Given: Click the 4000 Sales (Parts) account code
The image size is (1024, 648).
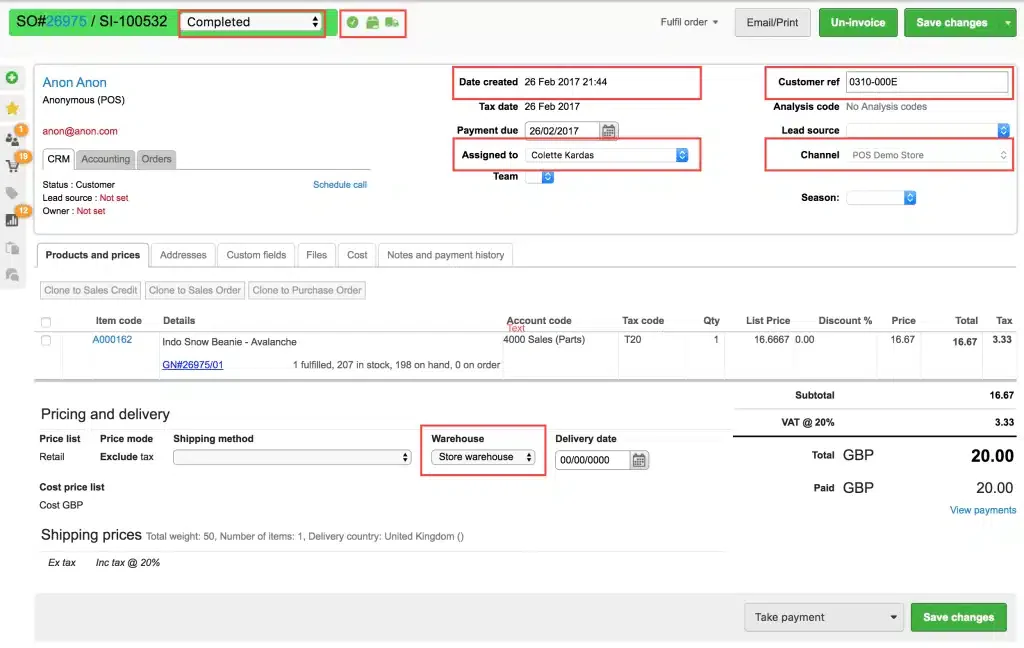Looking at the screenshot, I should 544,340.
